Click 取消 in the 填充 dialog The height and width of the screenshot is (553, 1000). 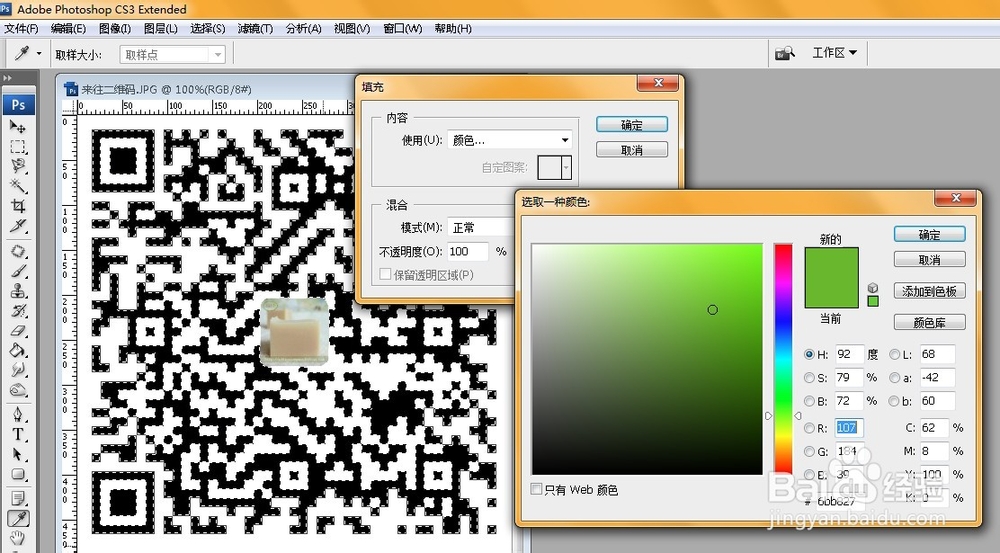[632, 150]
